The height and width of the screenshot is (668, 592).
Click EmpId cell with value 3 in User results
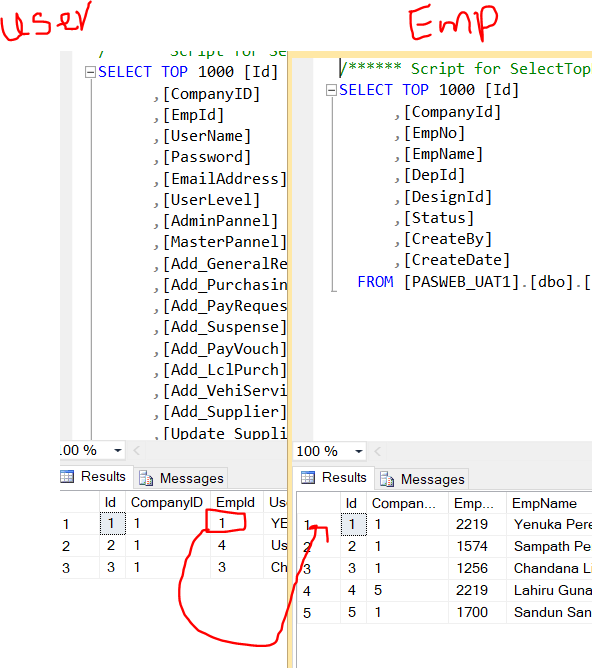click(236, 567)
